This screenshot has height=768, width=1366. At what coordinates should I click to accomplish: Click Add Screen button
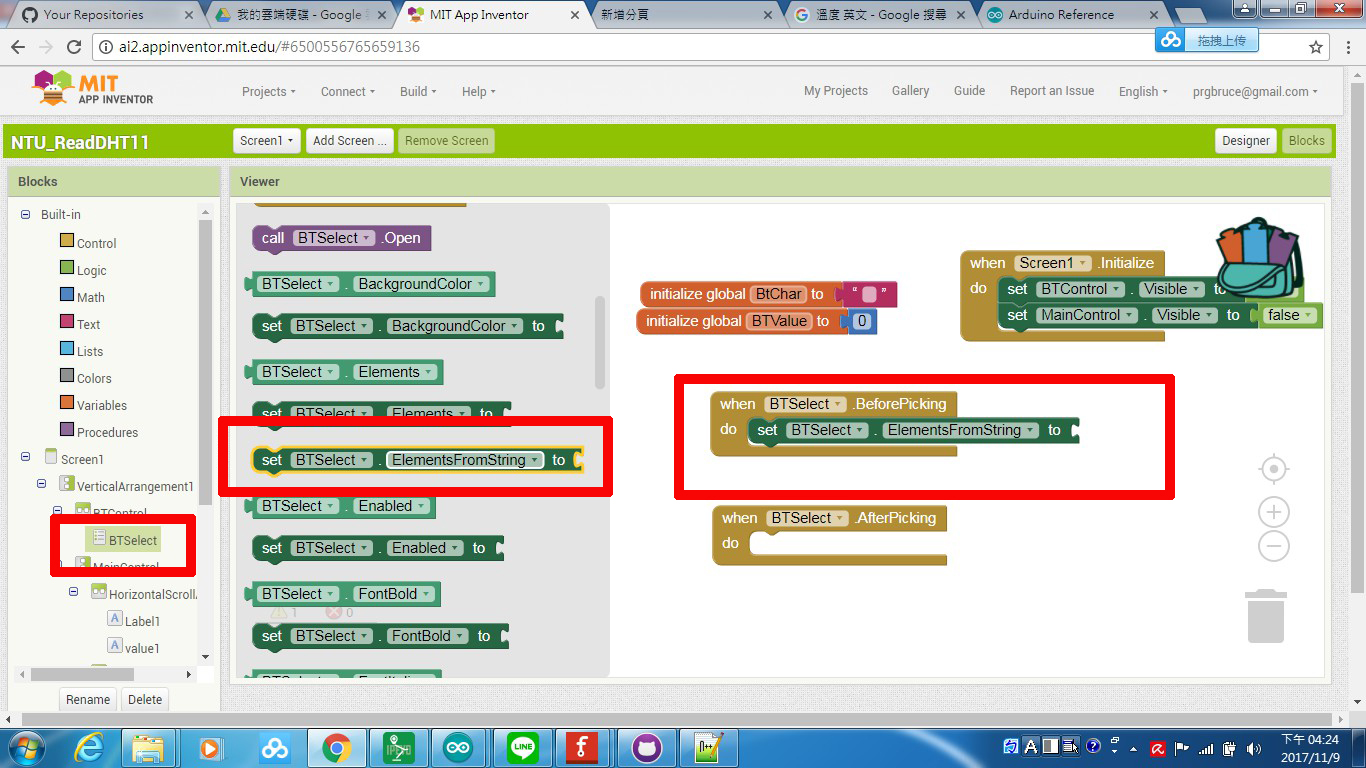point(350,141)
